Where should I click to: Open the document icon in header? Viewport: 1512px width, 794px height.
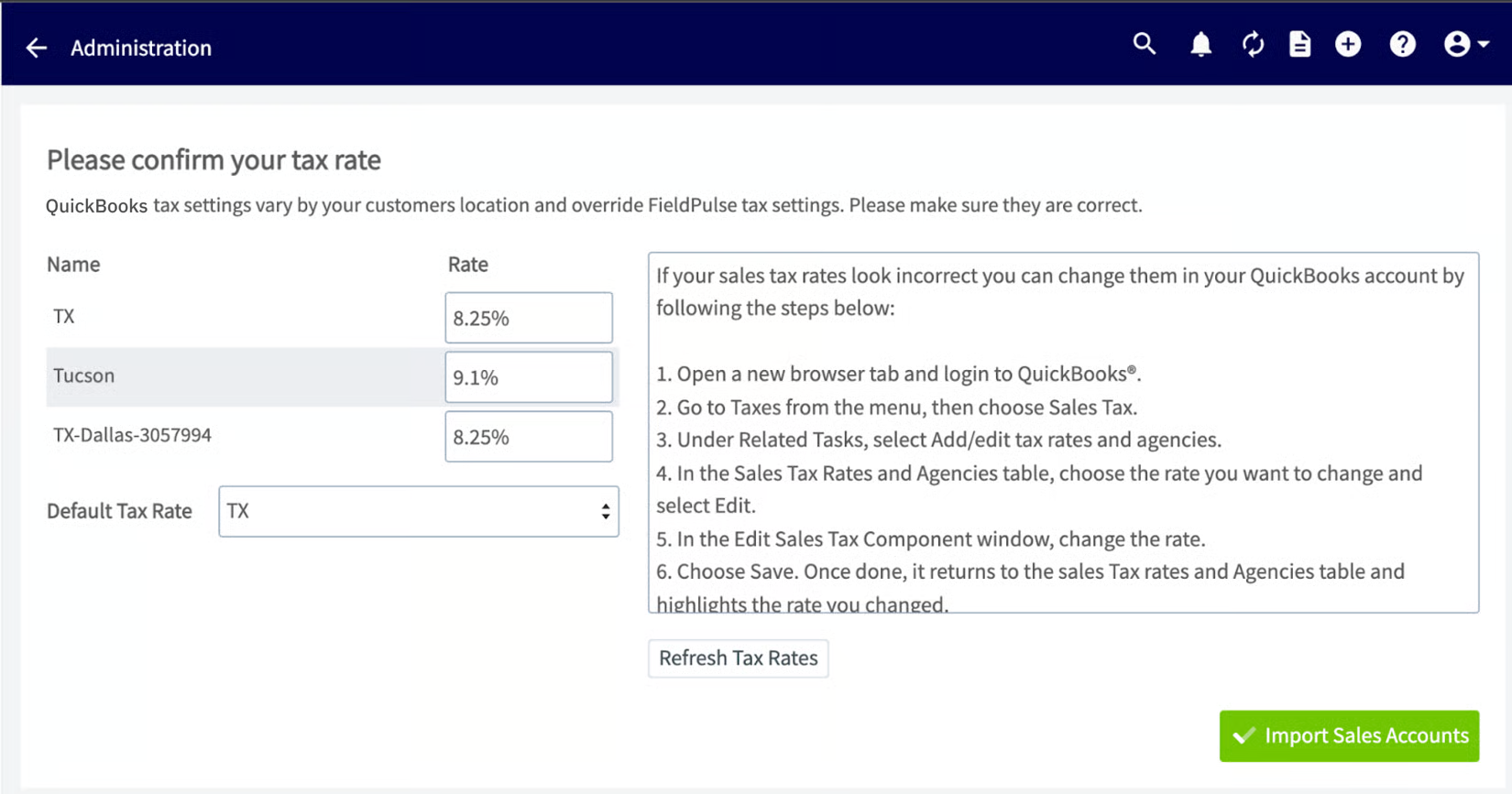click(1299, 44)
